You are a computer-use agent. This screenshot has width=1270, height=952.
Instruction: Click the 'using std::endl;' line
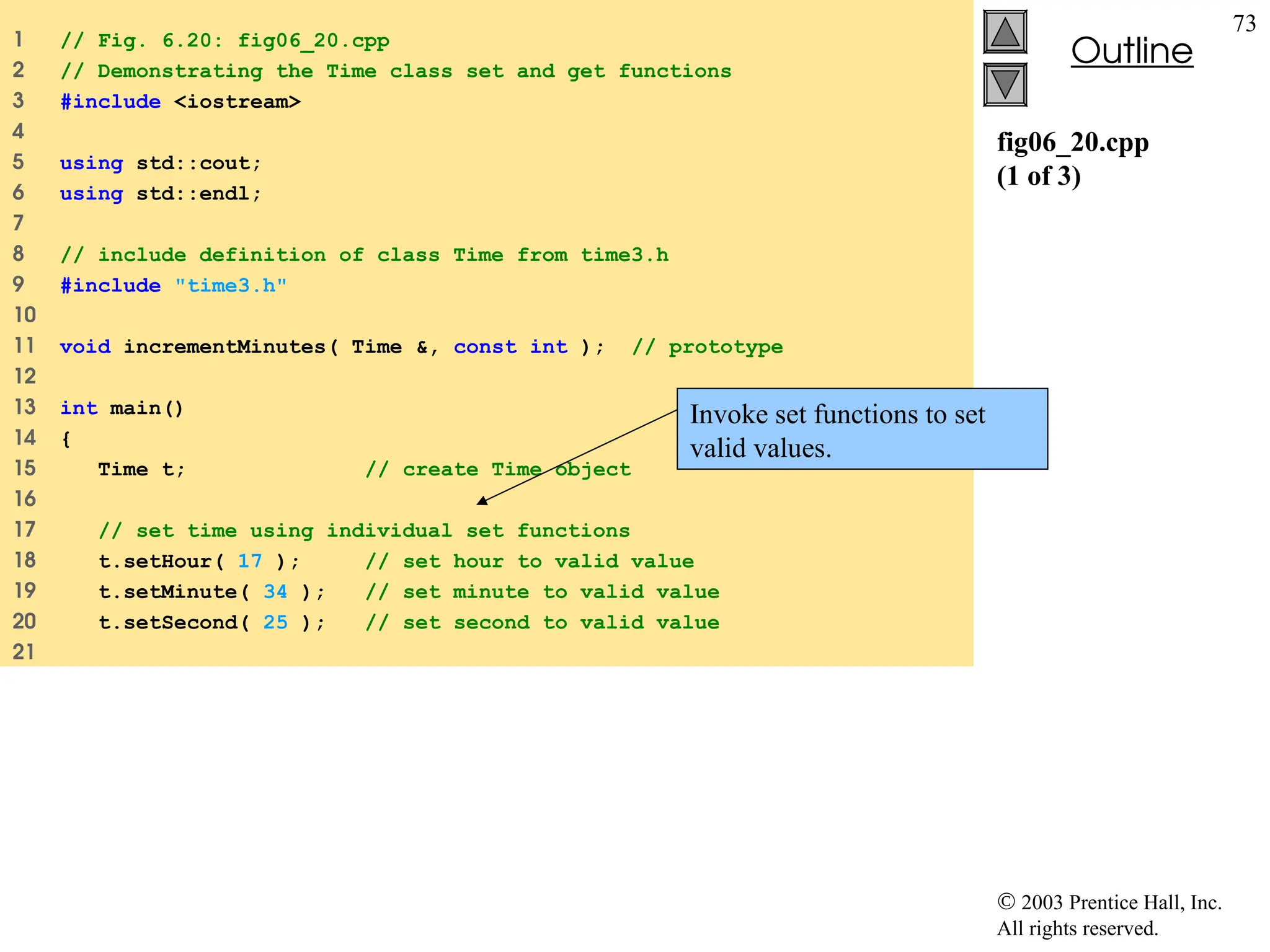161,193
